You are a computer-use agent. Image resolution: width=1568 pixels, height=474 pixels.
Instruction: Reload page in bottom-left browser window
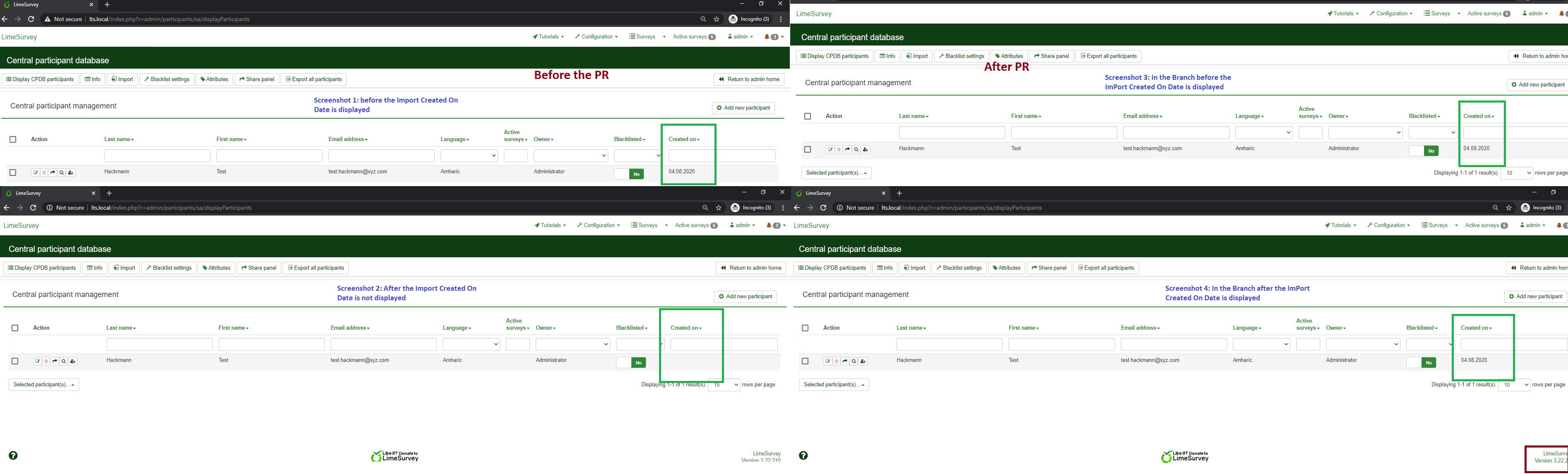pos(34,208)
